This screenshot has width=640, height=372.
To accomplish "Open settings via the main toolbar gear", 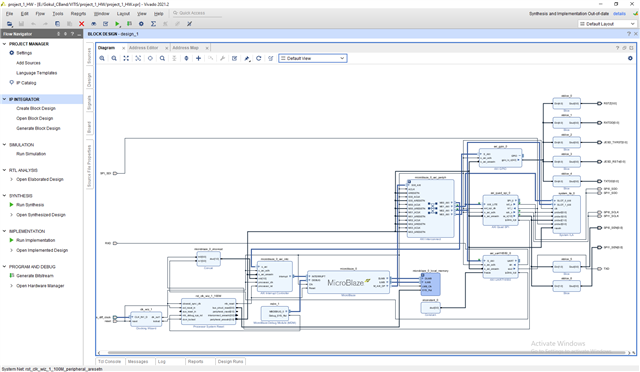I will (x=141, y=24).
